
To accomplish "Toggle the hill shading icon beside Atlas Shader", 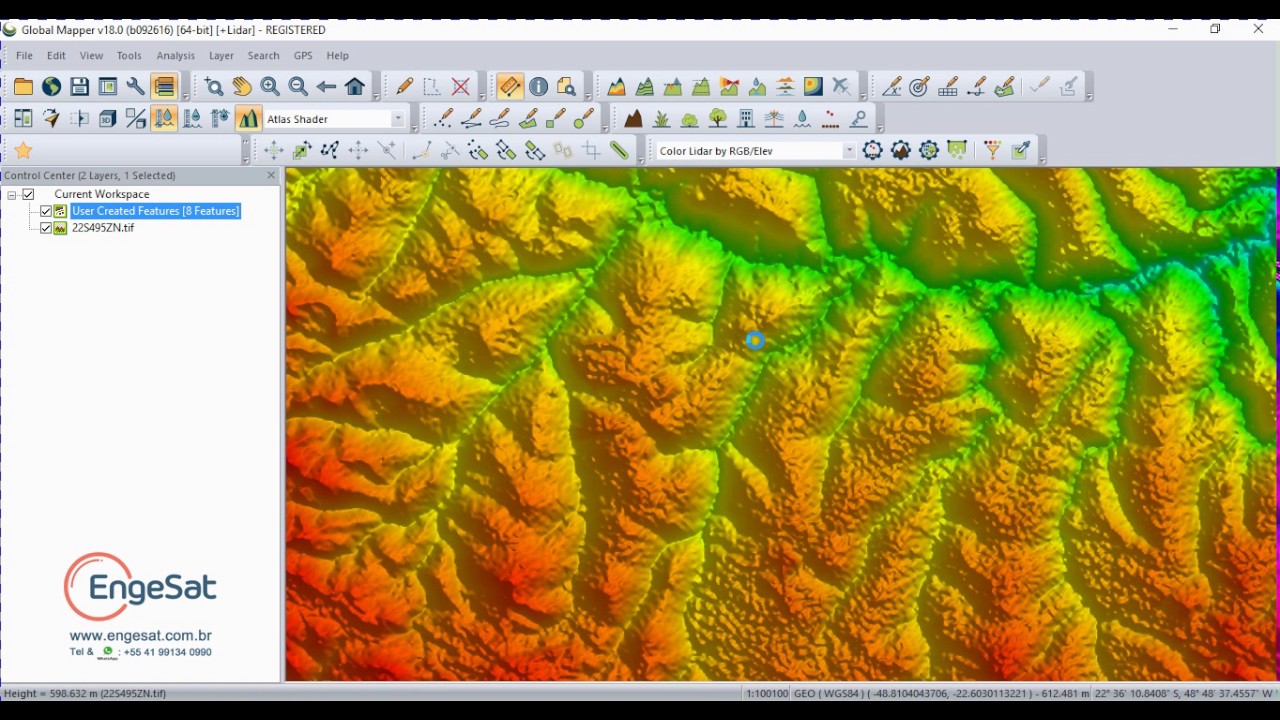I will pos(248,119).
